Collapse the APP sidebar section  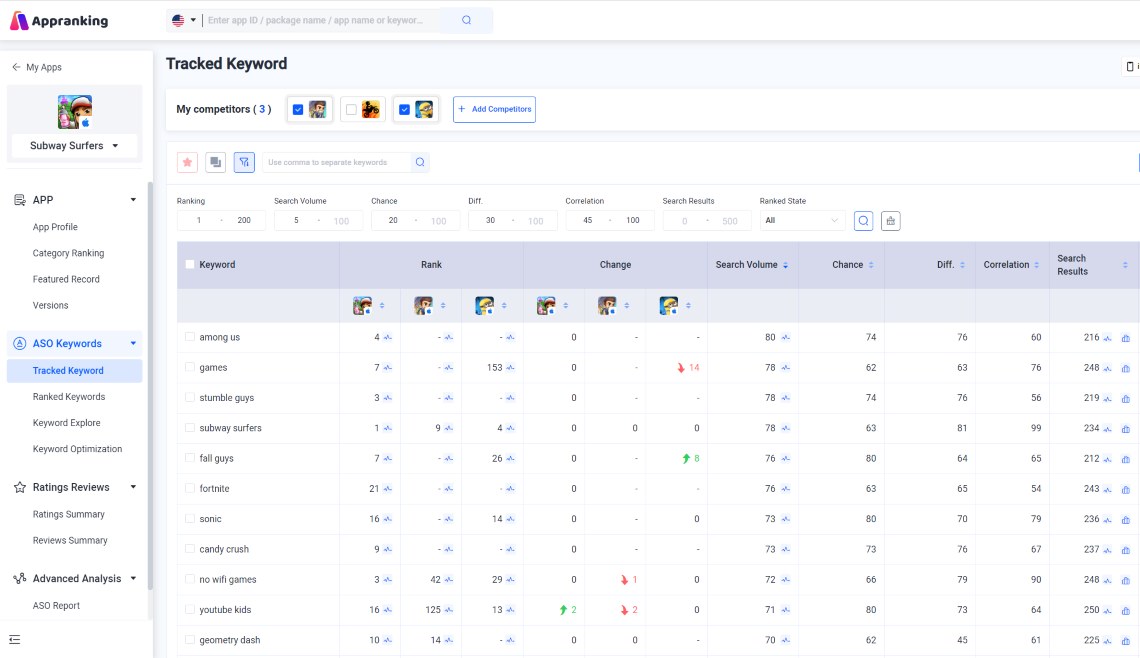(x=133, y=200)
